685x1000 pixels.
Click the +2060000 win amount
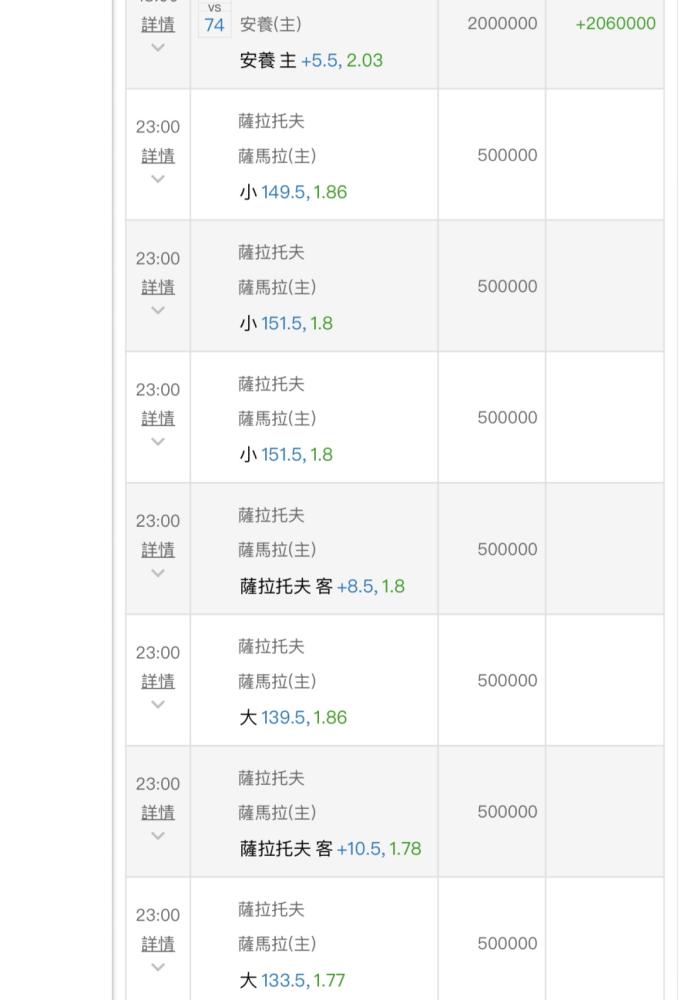[x=615, y=24]
